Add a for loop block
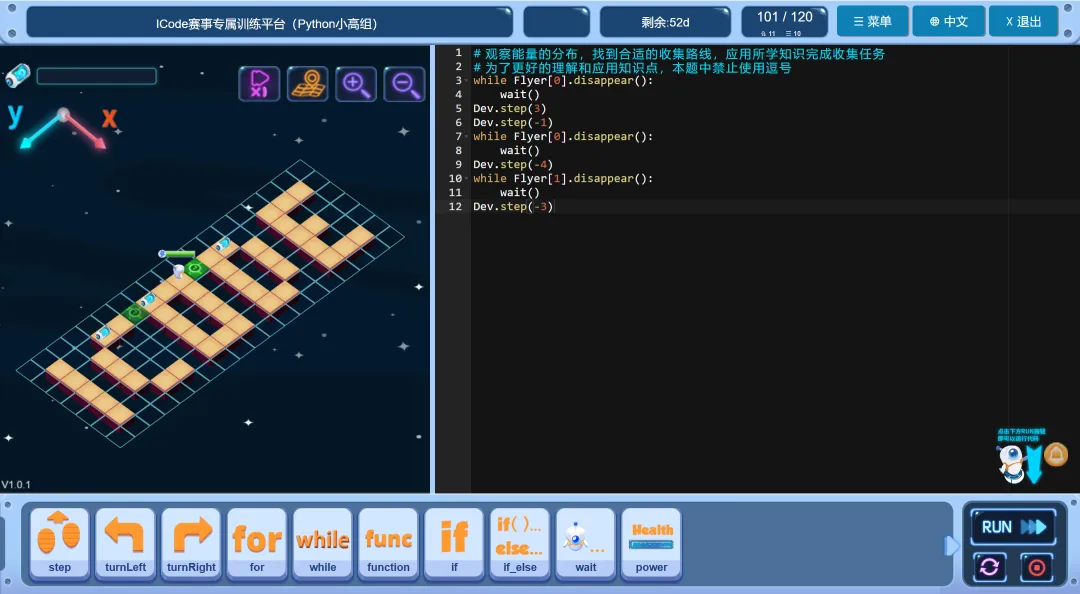1080x594 pixels. click(257, 544)
